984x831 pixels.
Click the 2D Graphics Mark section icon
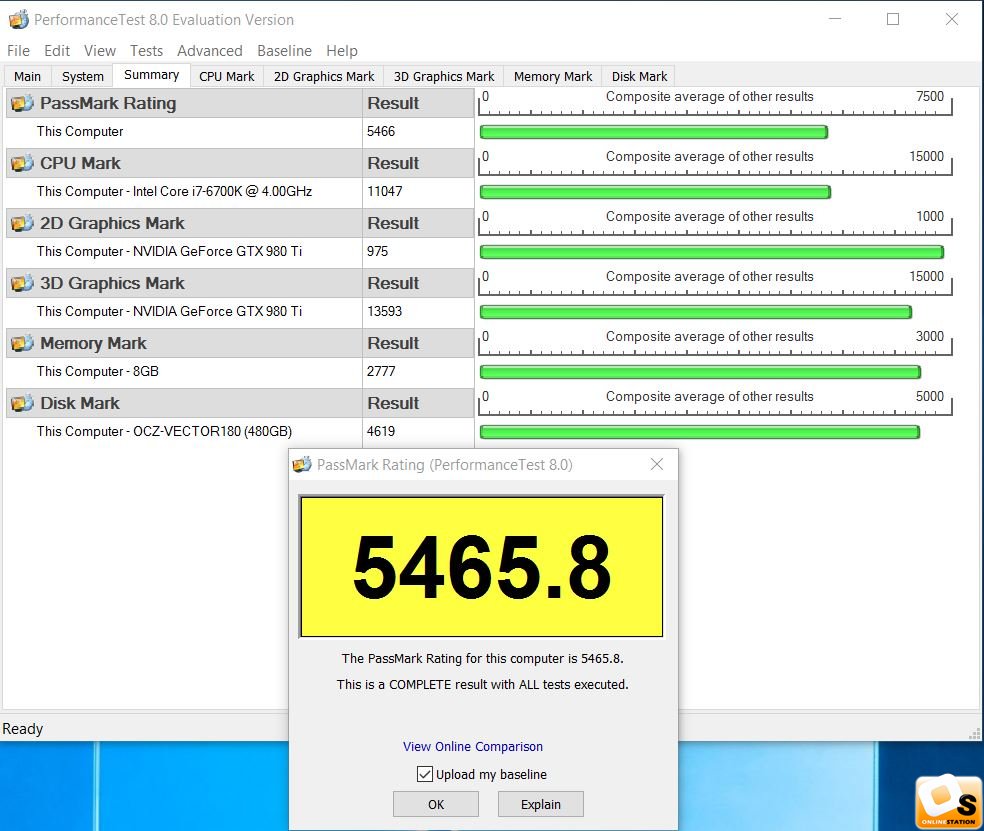(x=22, y=223)
